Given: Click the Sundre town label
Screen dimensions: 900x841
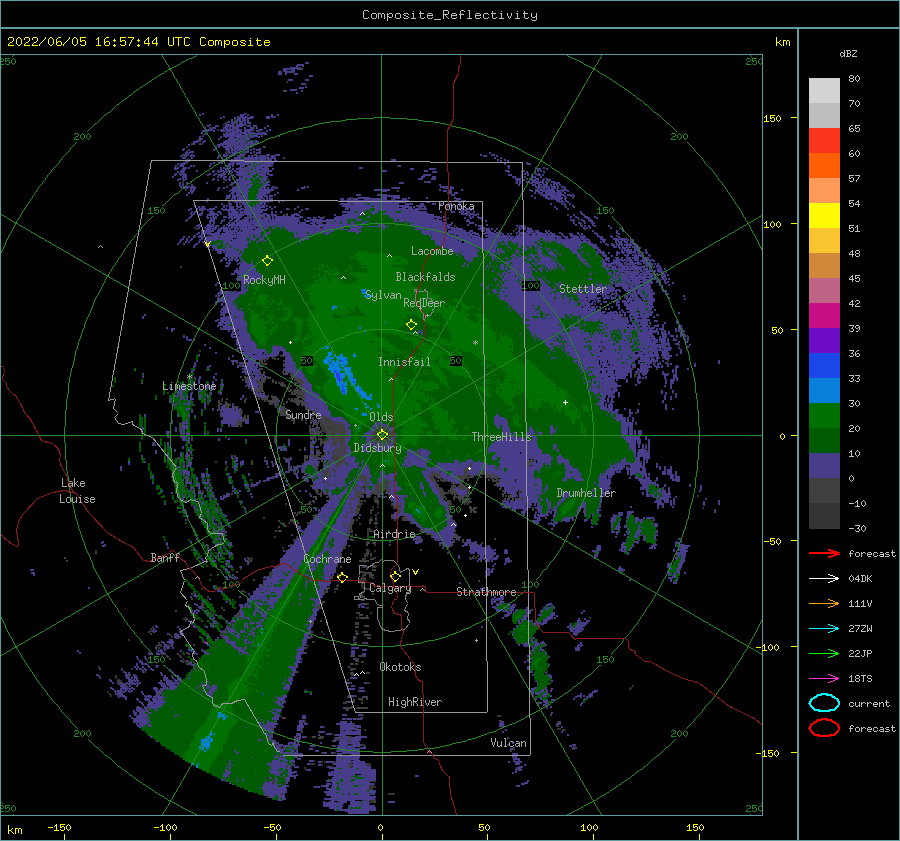Looking at the screenshot, I should click(x=303, y=414).
